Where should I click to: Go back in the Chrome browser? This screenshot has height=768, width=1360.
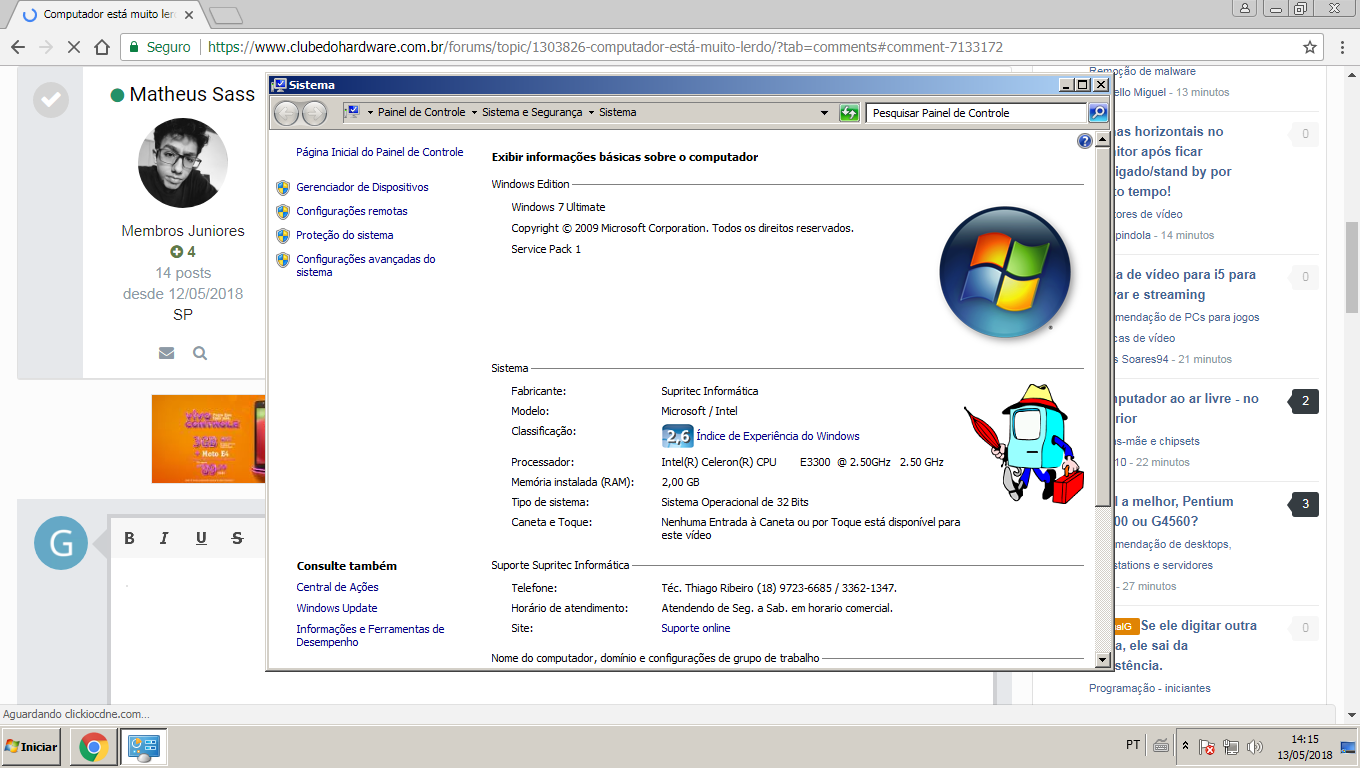coord(18,47)
